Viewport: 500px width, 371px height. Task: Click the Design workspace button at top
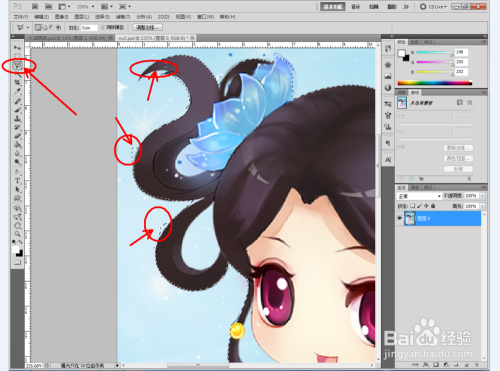coord(355,6)
